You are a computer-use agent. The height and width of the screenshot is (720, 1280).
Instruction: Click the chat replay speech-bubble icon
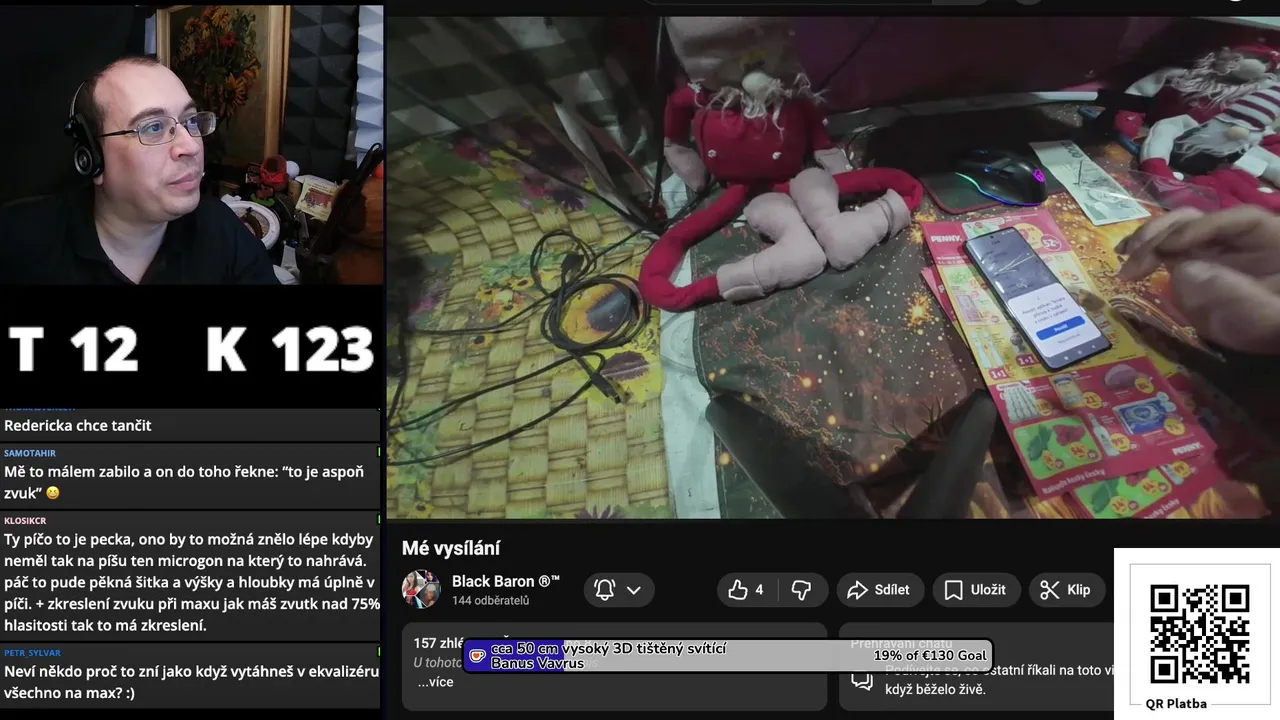tap(862, 680)
